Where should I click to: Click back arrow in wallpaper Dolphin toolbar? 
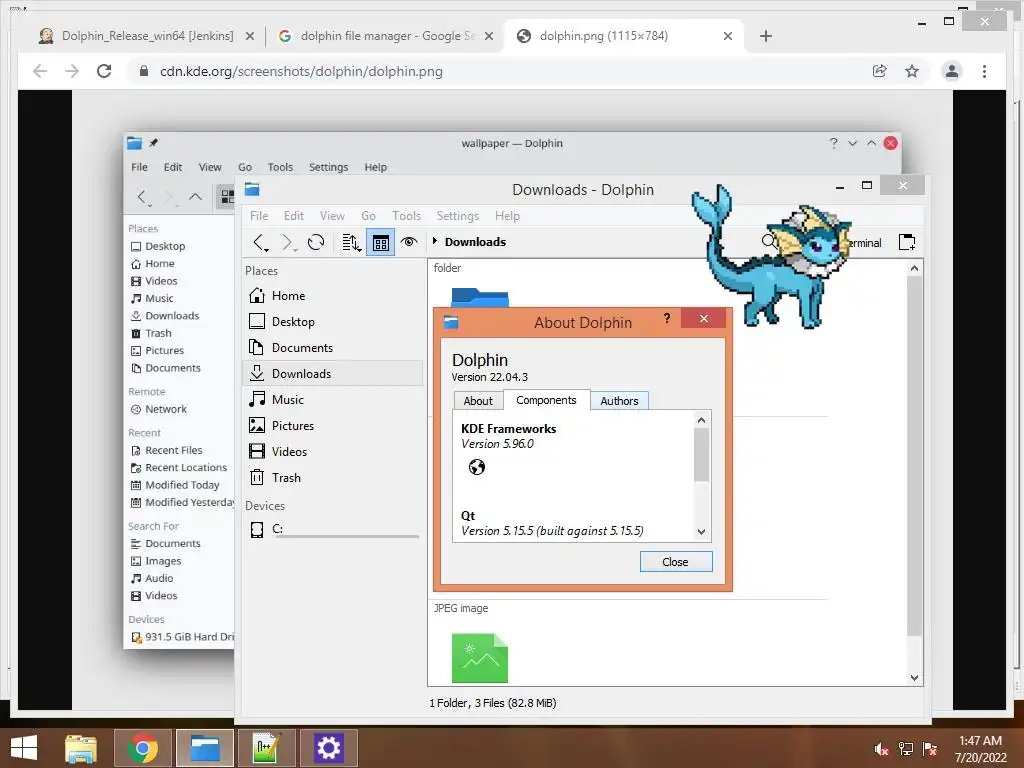pyautogui.click(x=142, y=196)
